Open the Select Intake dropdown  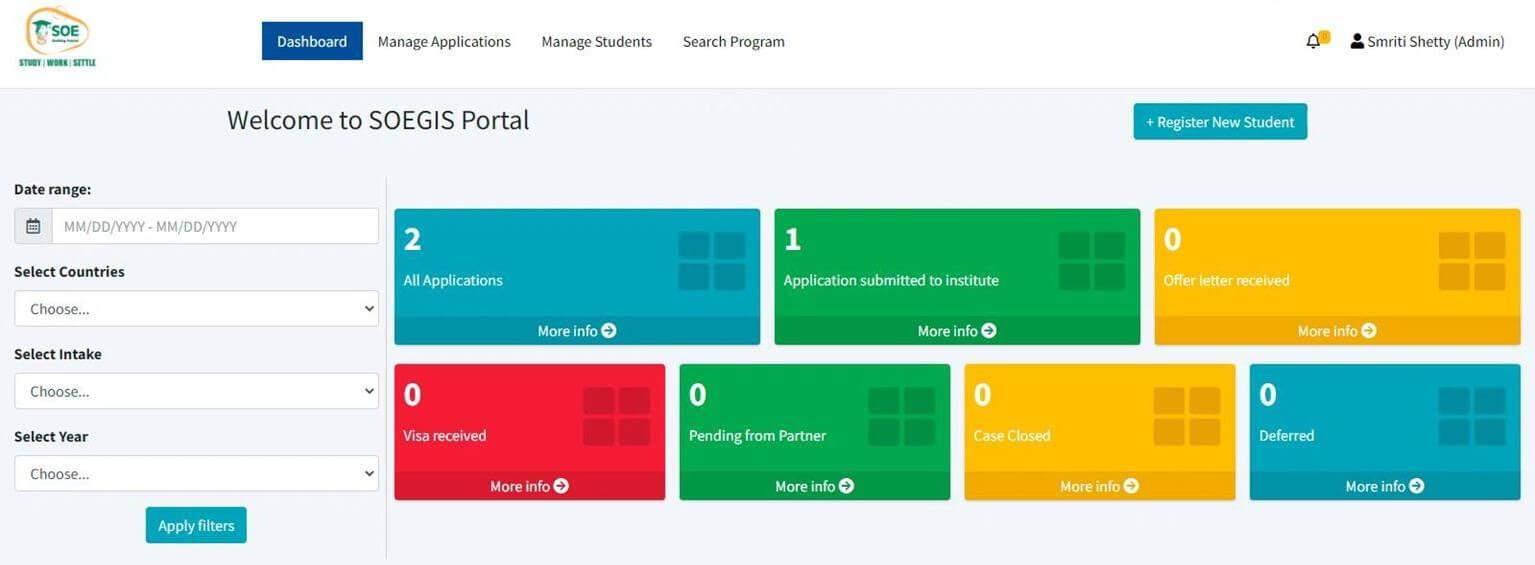pos(196,391)
